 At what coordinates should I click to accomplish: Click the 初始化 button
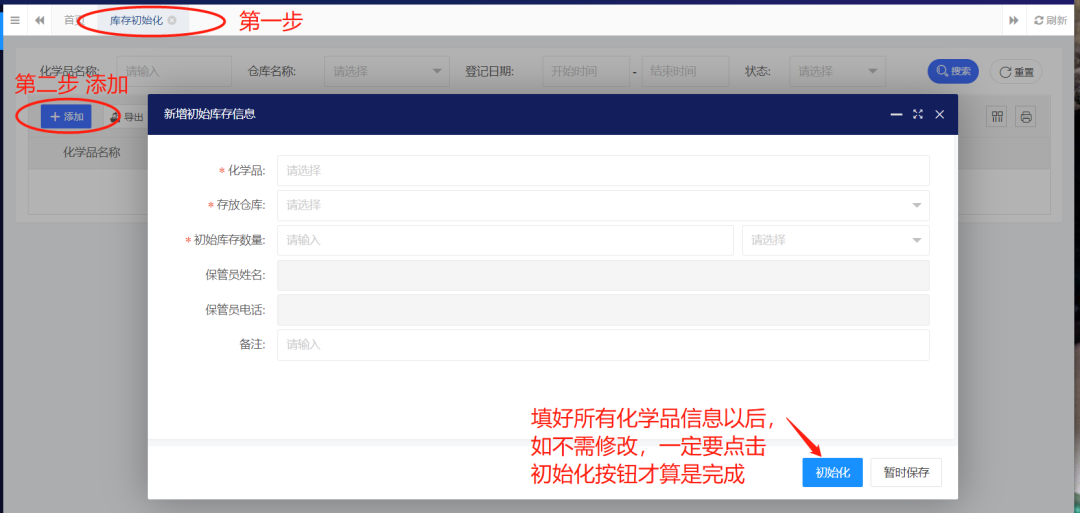point(832,473)
